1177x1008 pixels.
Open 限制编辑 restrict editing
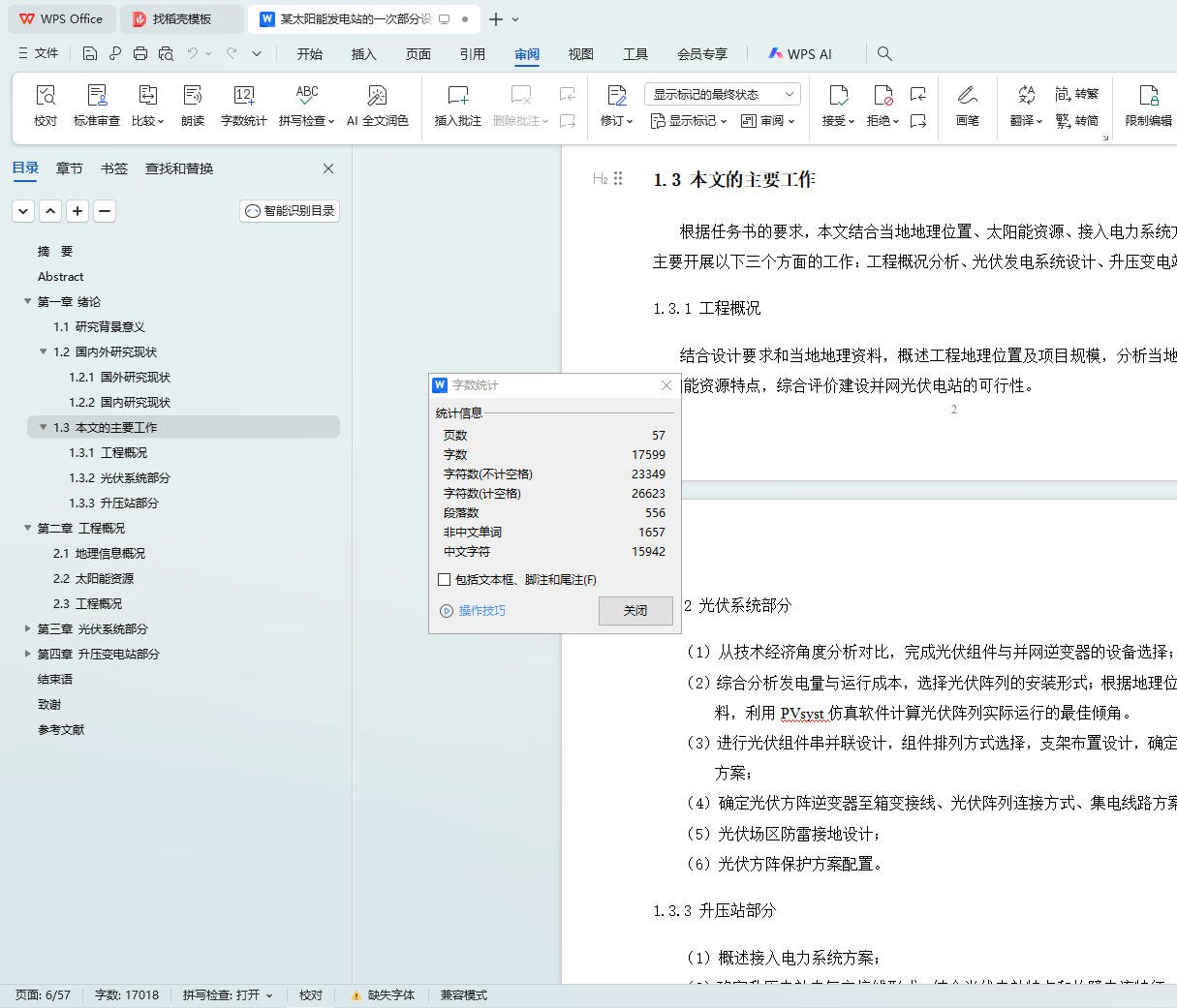point(1148,105)
